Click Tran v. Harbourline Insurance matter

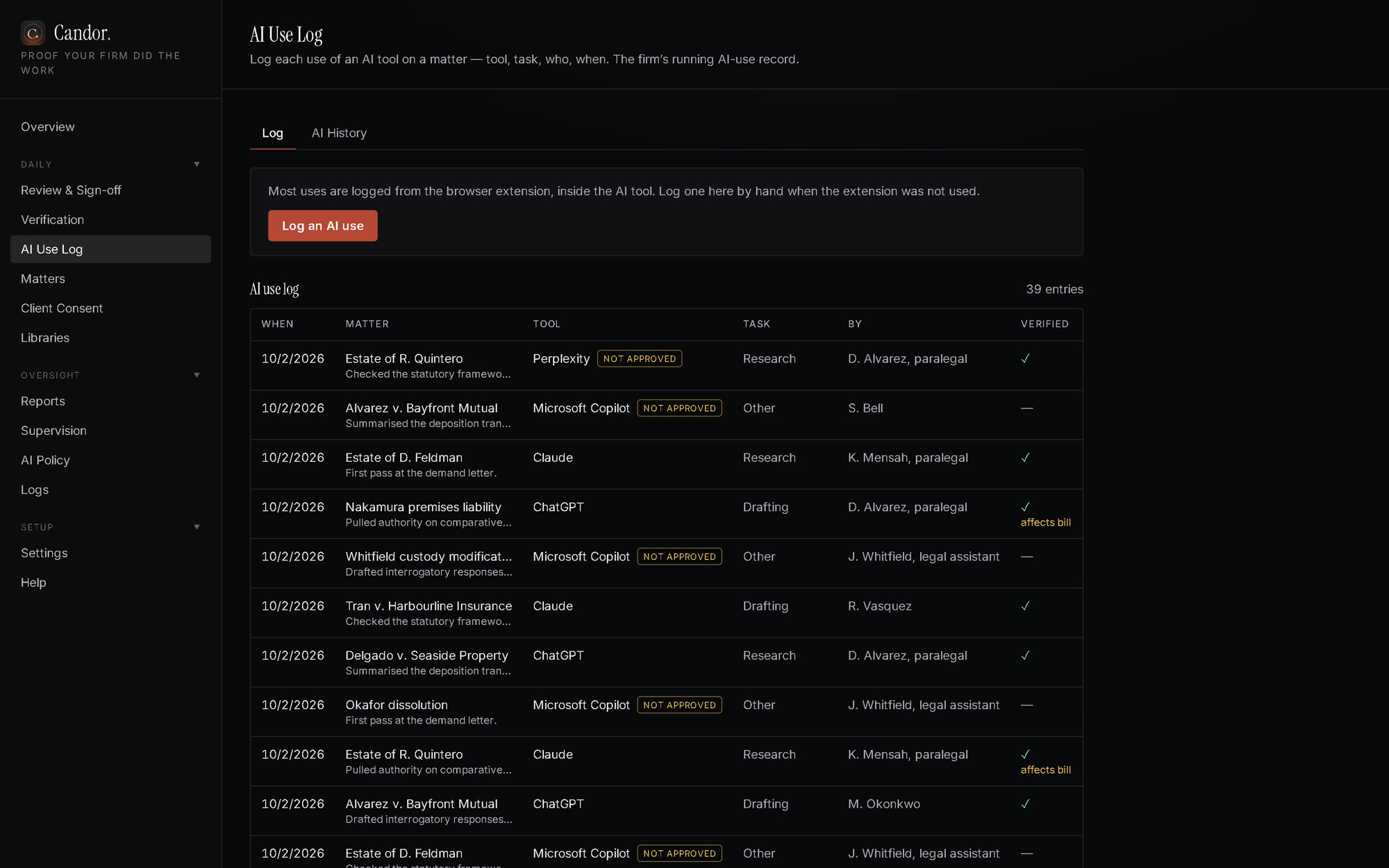point(429,606)
